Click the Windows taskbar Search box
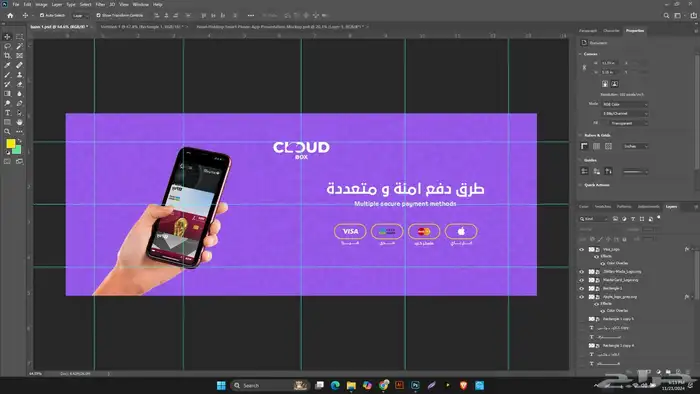Viewport: 700px width, 394px height. [270, 385]
